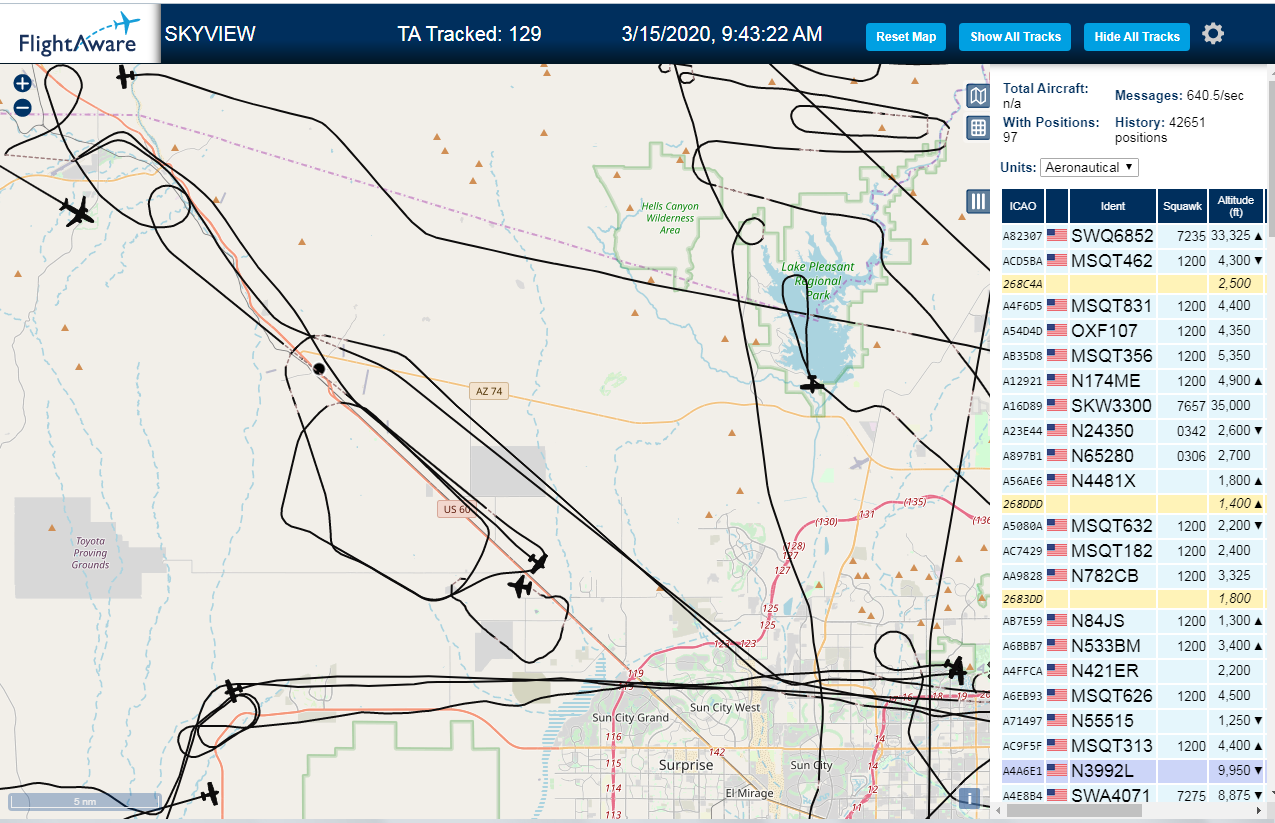Select the 268C4A unidentified aircraft row
Screen dimensions: 1275x823
(x=1134, y=284)
